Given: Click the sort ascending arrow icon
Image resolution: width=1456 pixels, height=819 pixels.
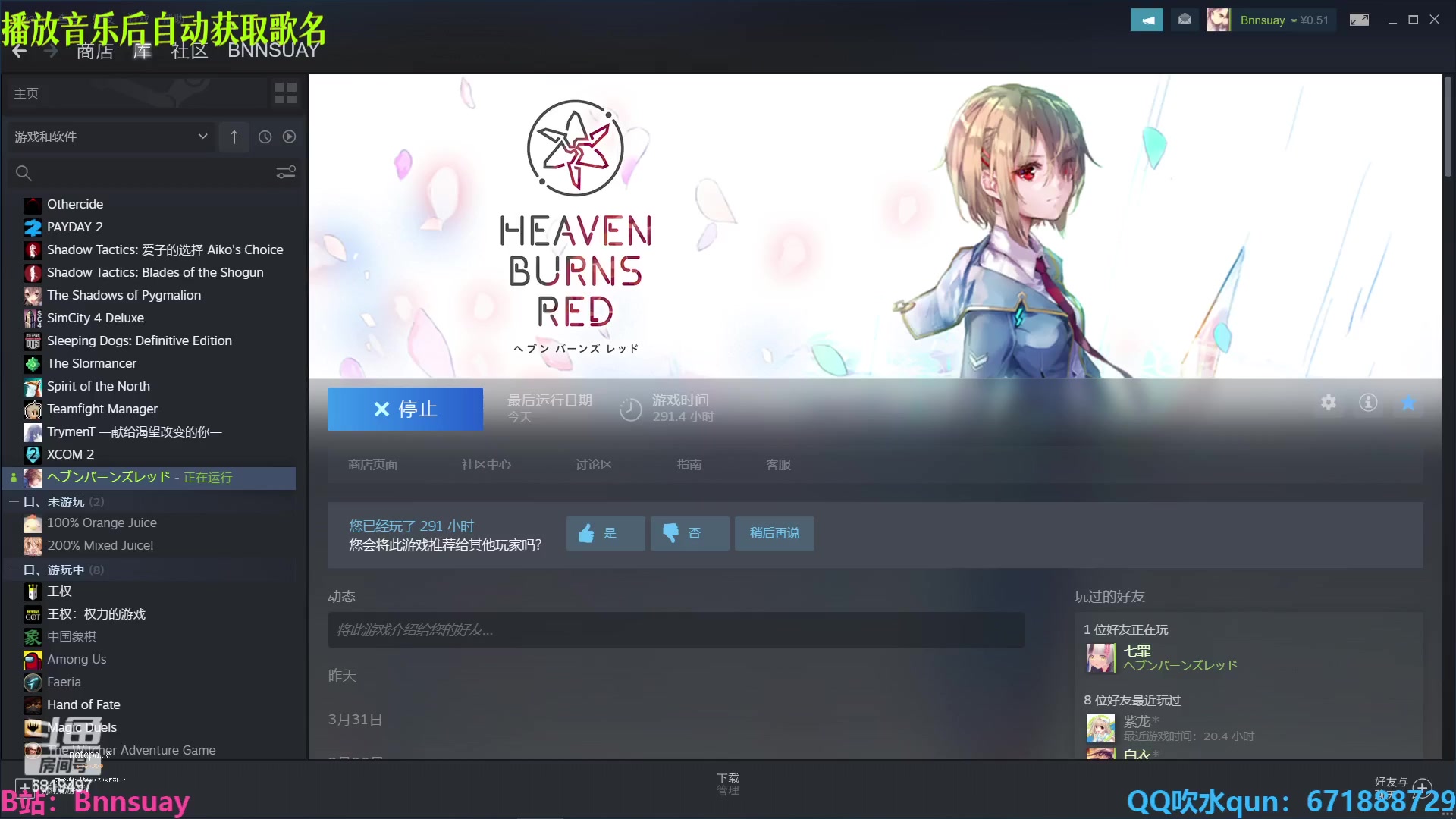Looking at the screenshot, I should pos(234,136).
